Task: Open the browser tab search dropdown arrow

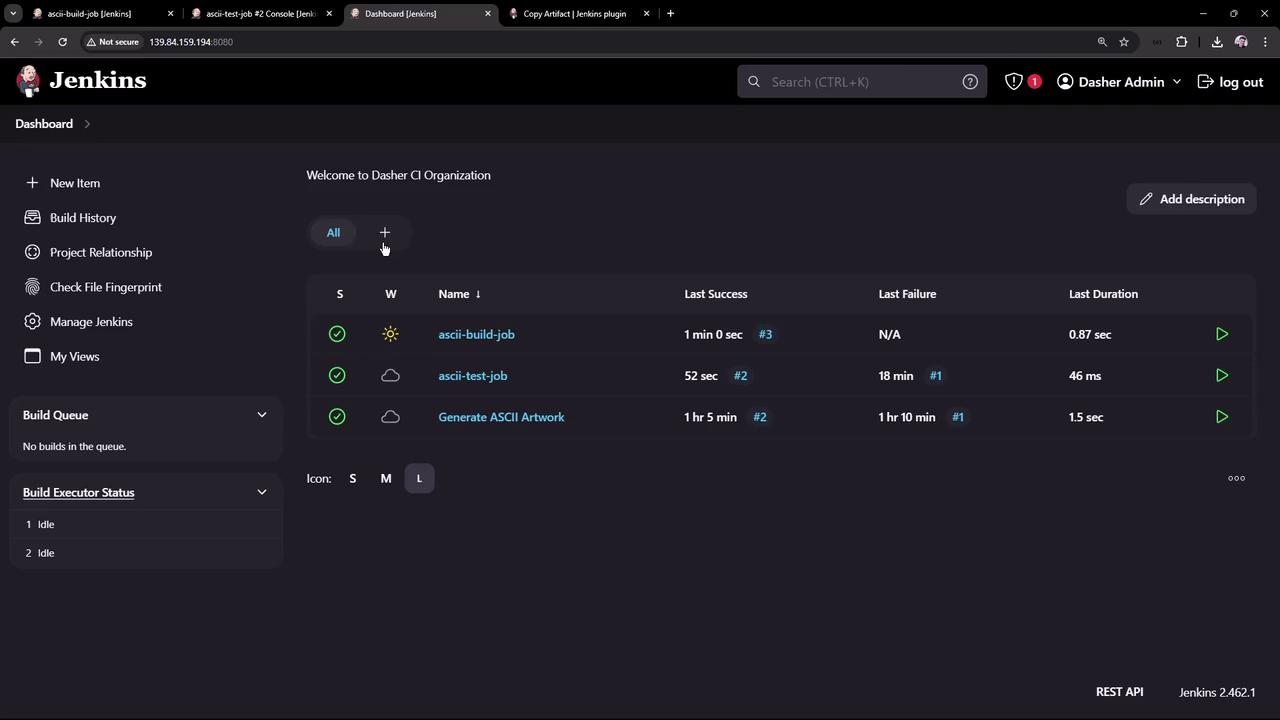Action: [x=13, y=14]
